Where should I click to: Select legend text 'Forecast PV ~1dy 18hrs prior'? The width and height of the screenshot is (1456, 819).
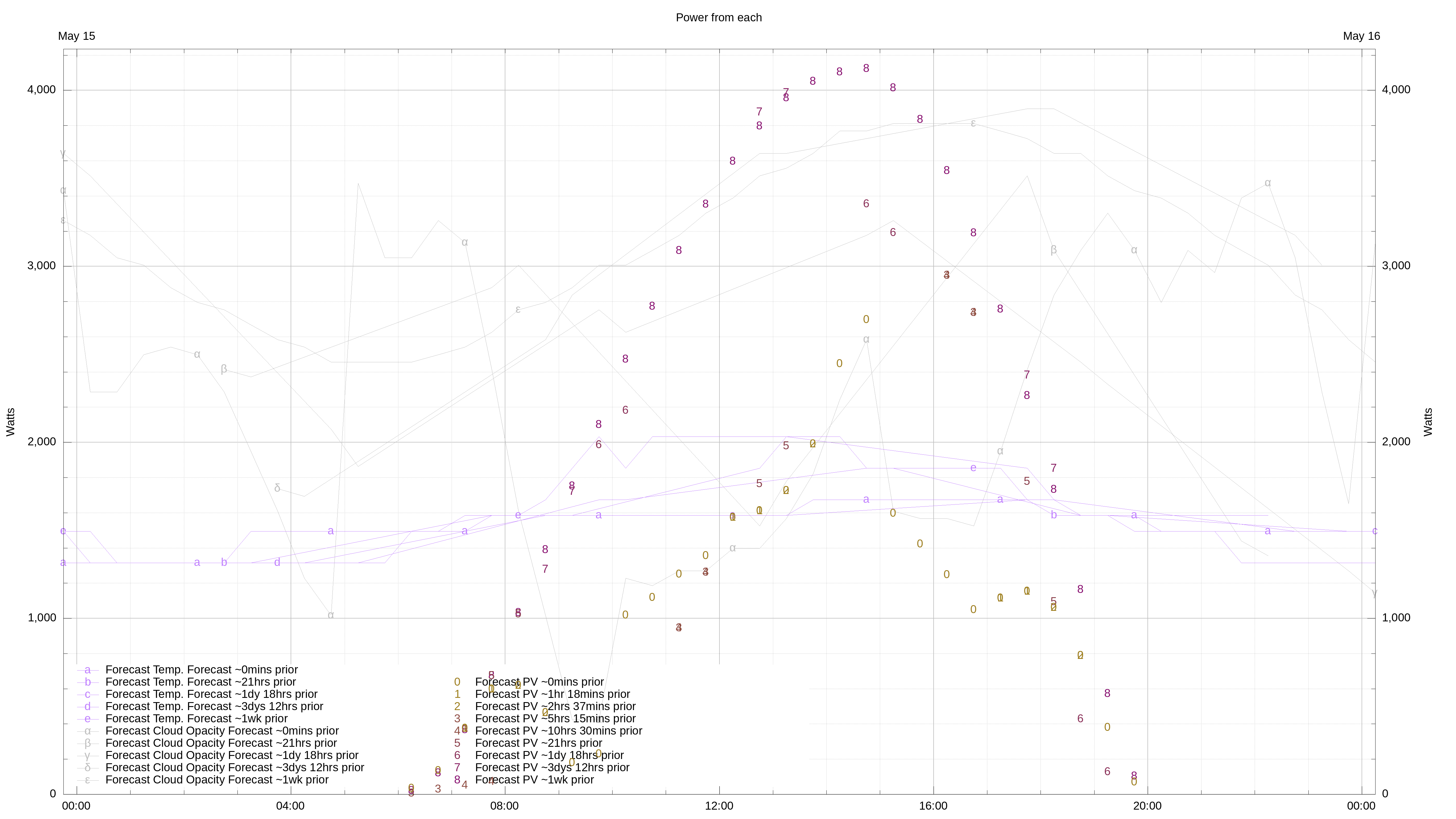pyautogui.click(x=549, y=756)
